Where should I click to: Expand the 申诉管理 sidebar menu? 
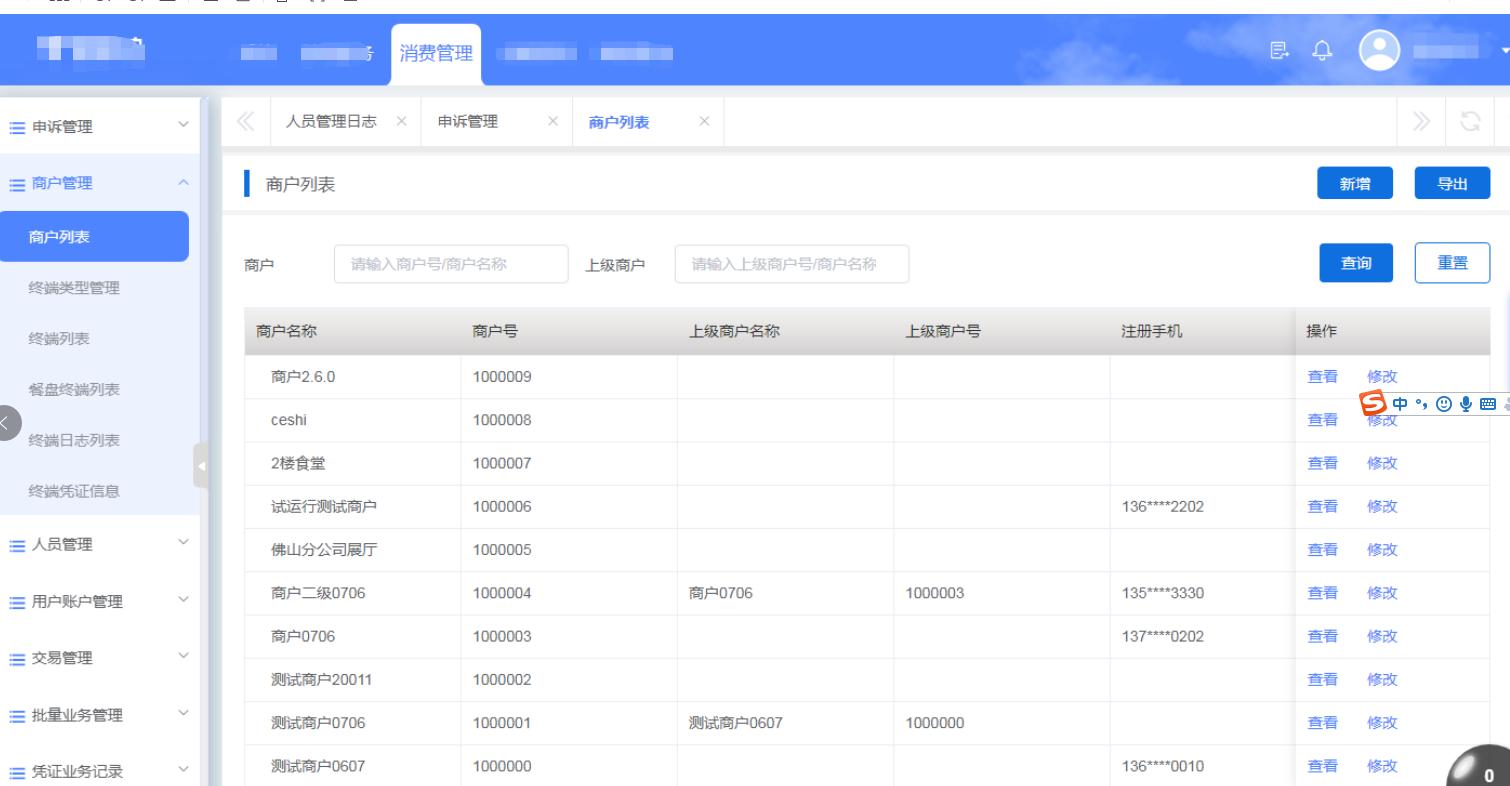pyautogui.click(x=100, y=127)
